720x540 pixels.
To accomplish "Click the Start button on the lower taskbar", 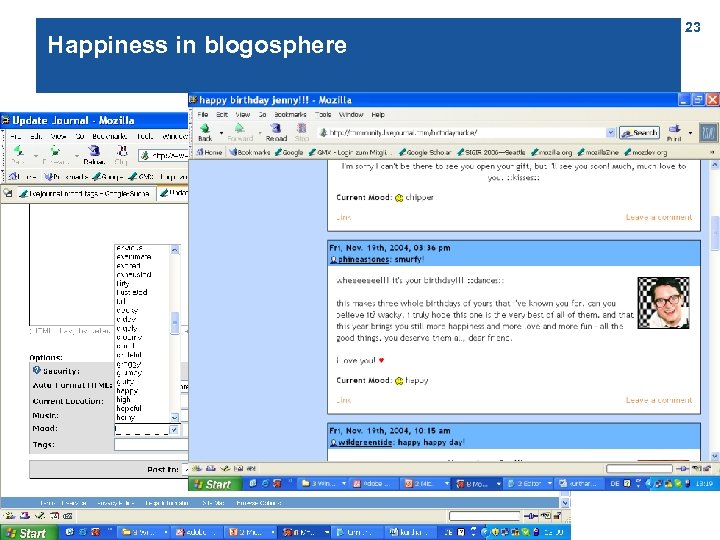I will tap(28, 533).
